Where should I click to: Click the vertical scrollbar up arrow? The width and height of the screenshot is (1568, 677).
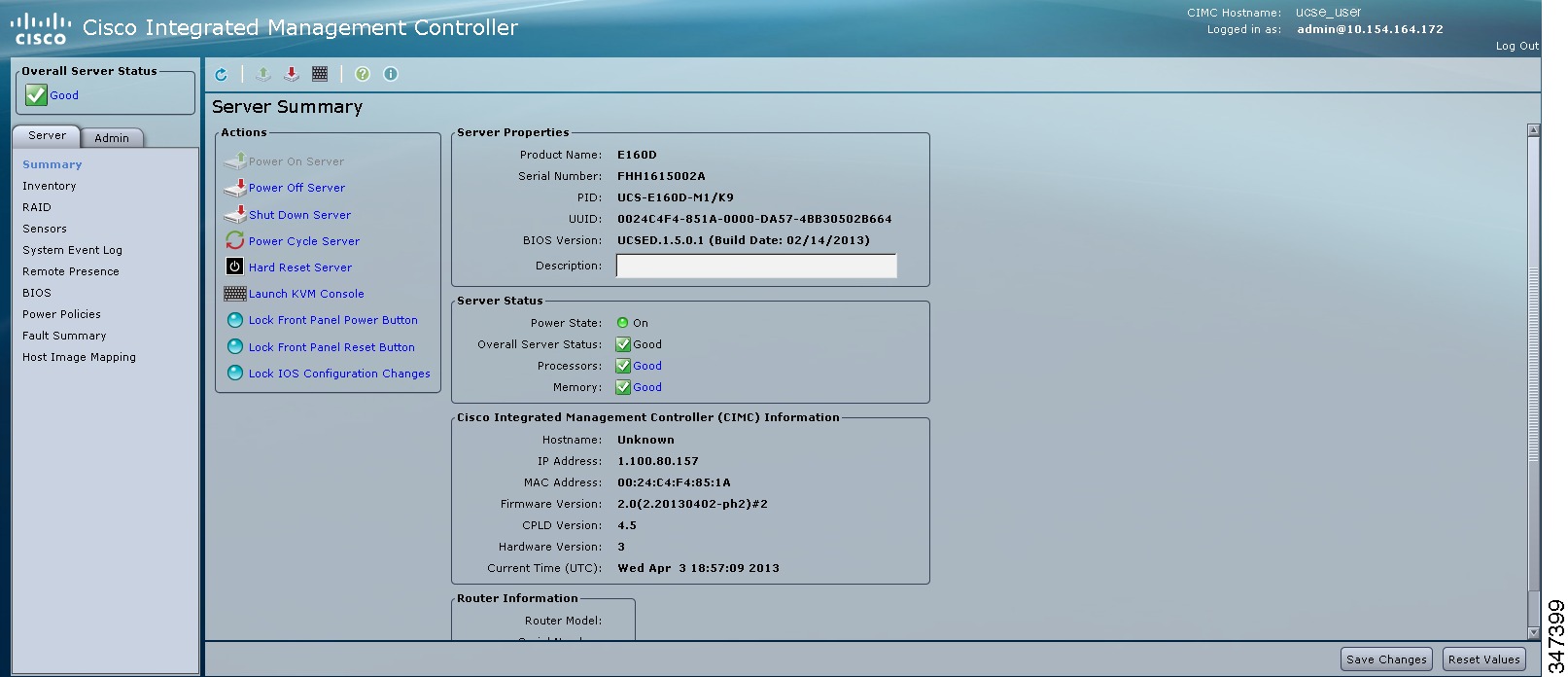coord(1534,130)
